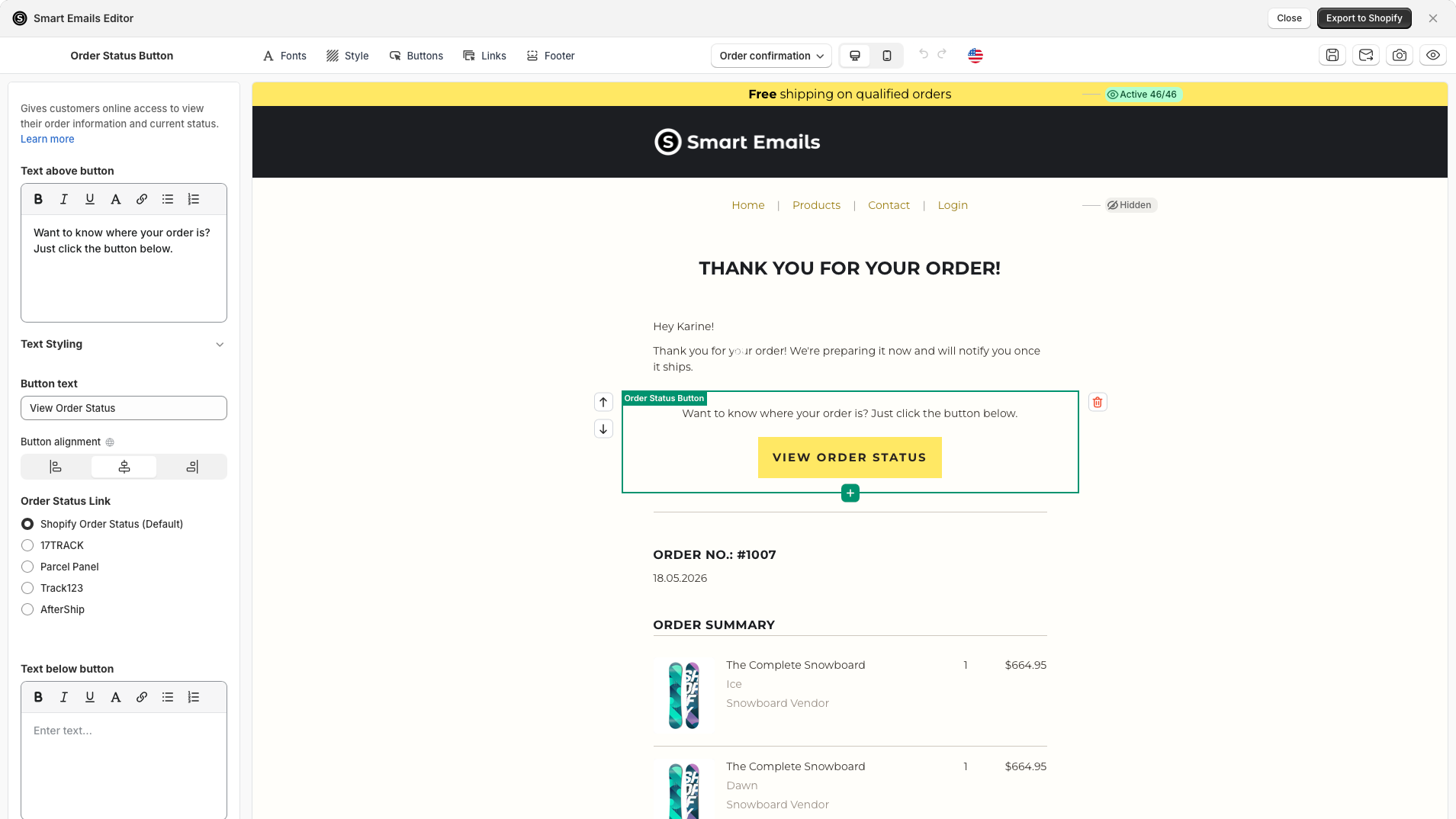Click the View Order Status email button
Image resolution: width=1456 pixels, height=819 pixels.
(x=850, y=458)
